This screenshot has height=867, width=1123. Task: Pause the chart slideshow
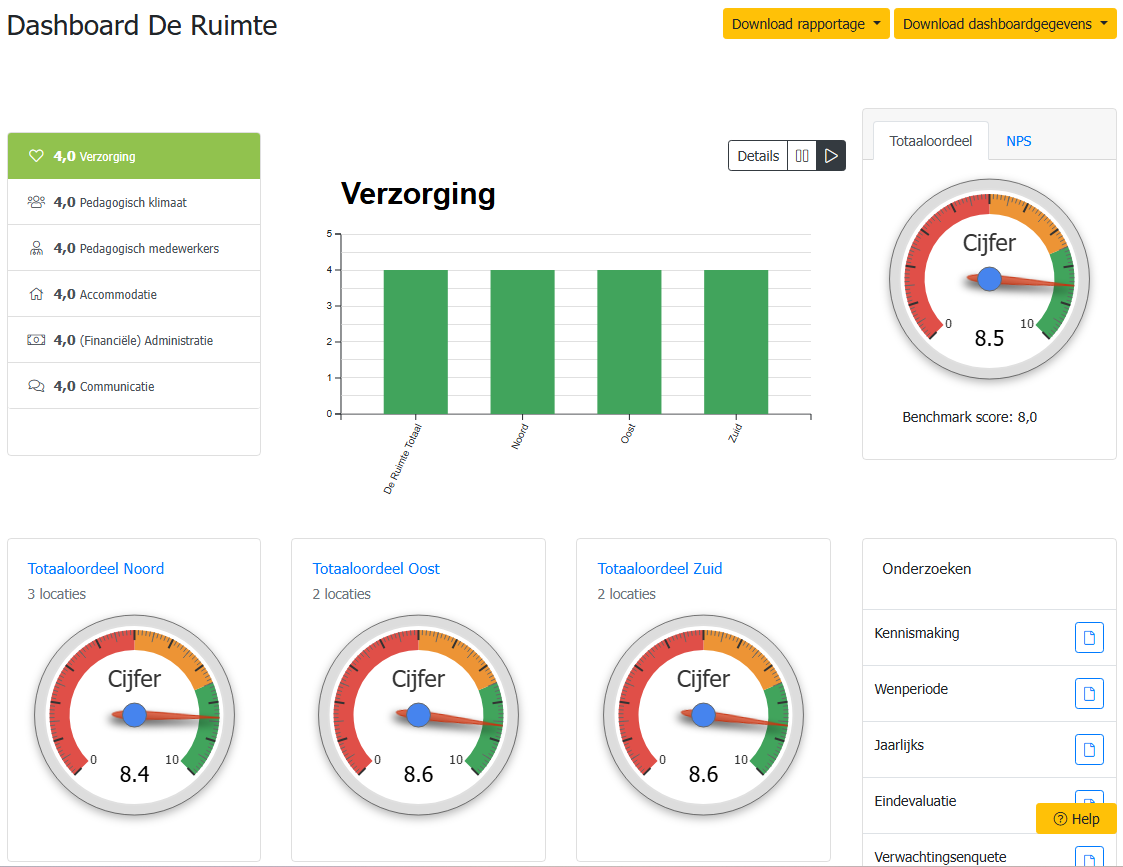point(802,156)
